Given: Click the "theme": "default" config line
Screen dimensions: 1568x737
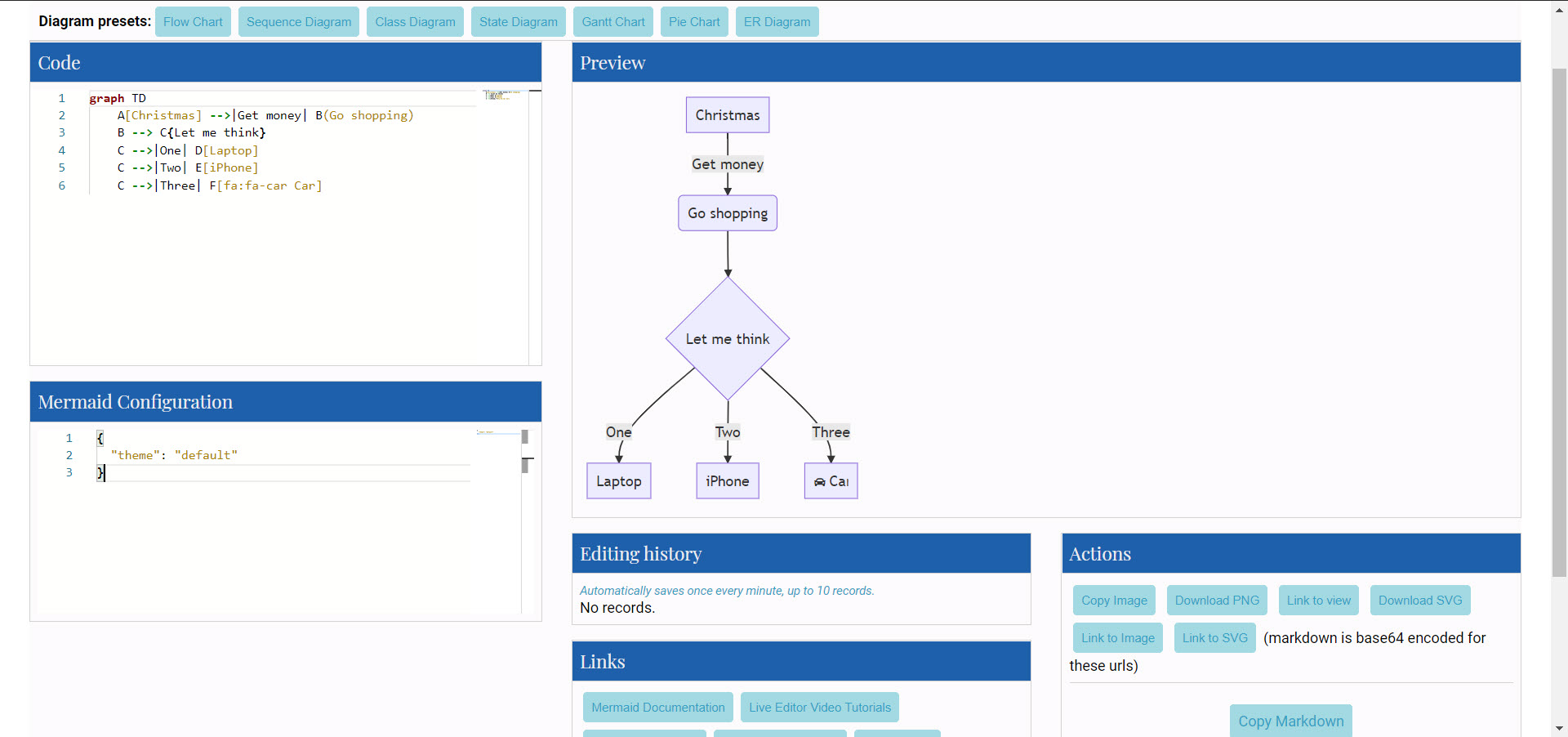Looking at the screenshot, I should click(174, 455).
